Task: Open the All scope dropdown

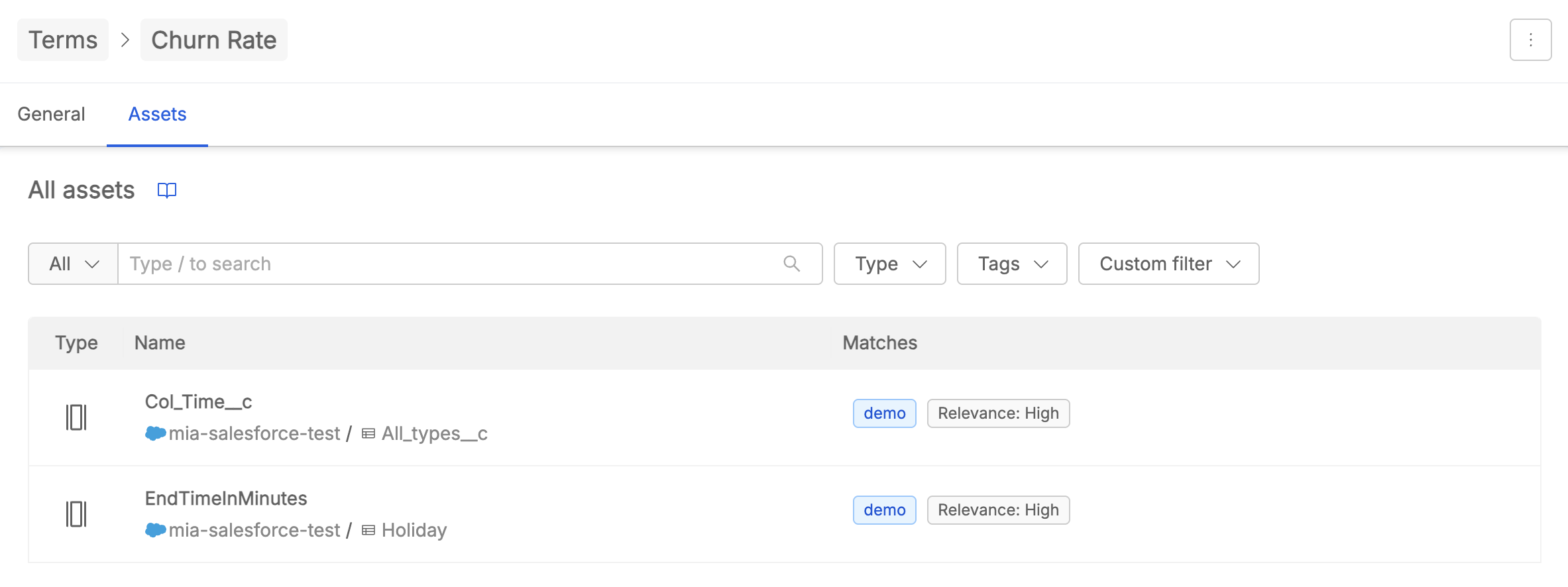Action: 73,264
